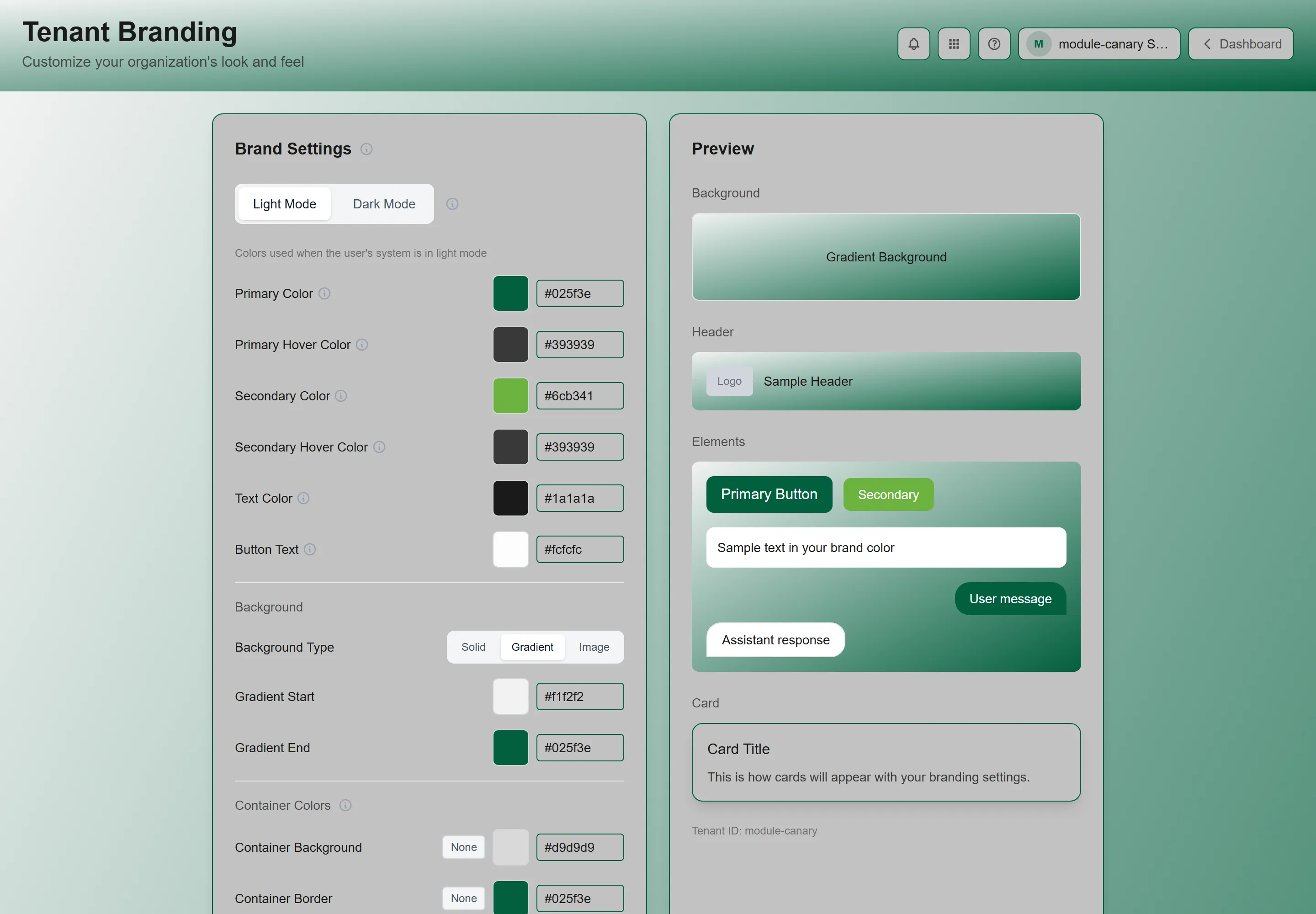Viewport: 1316px width, 914px height.
Task: Click the Card Title preview card
Action: click(886, 762)
